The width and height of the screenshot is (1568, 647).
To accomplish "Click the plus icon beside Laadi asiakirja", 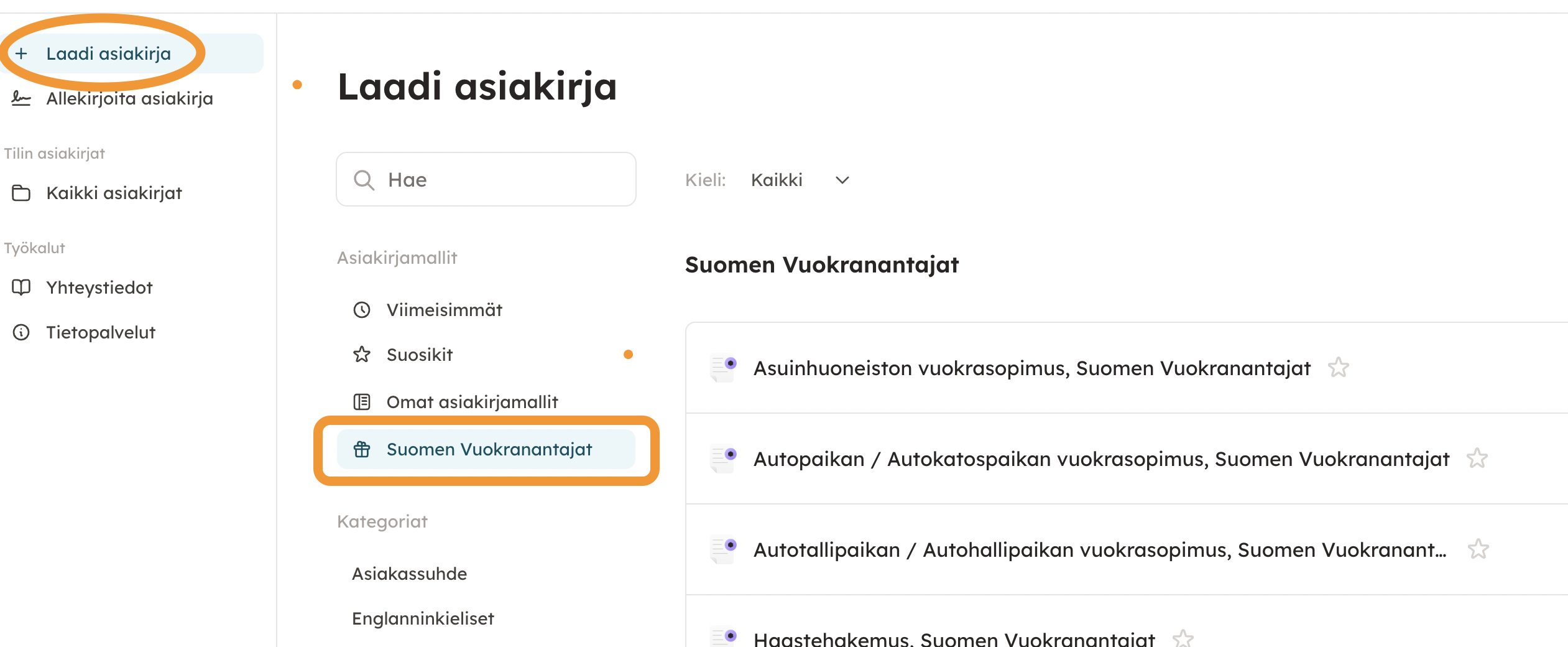I will (21, 54).
